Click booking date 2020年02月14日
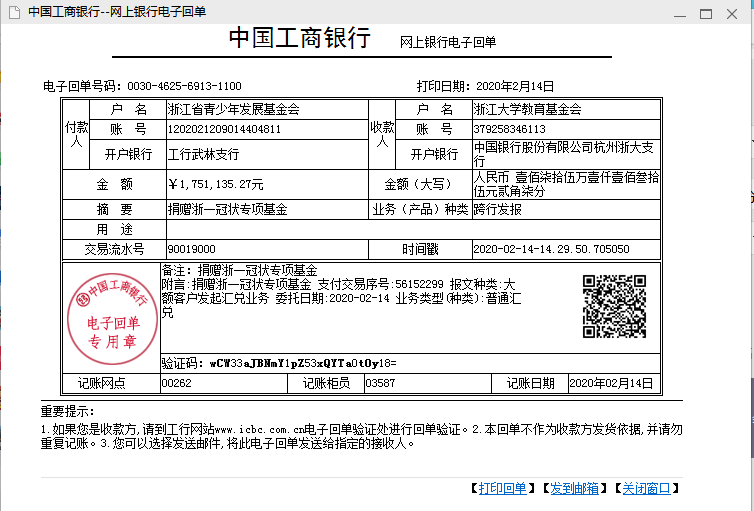Screen dimensions: 754x511 (x=611, y=383)
